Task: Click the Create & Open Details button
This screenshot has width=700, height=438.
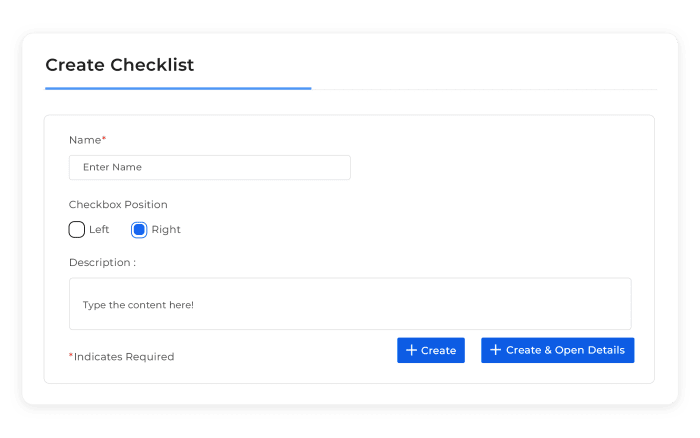Action: pos(558,350)
